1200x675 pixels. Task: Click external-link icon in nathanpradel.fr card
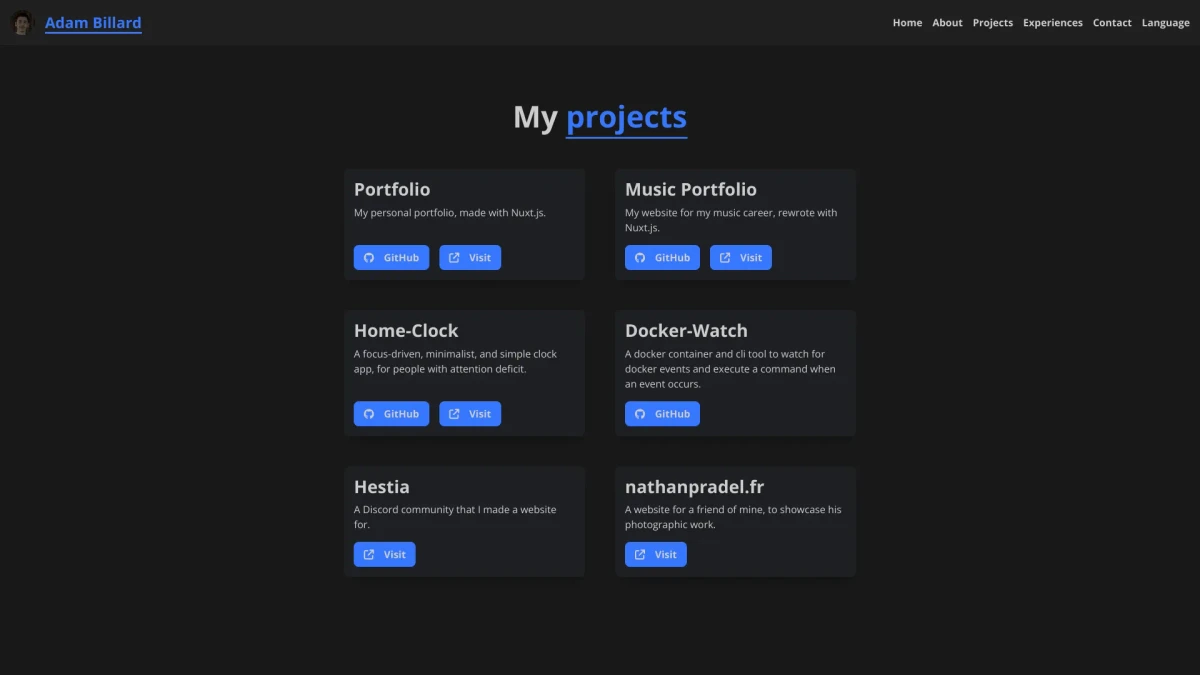(x=640, y=554)
